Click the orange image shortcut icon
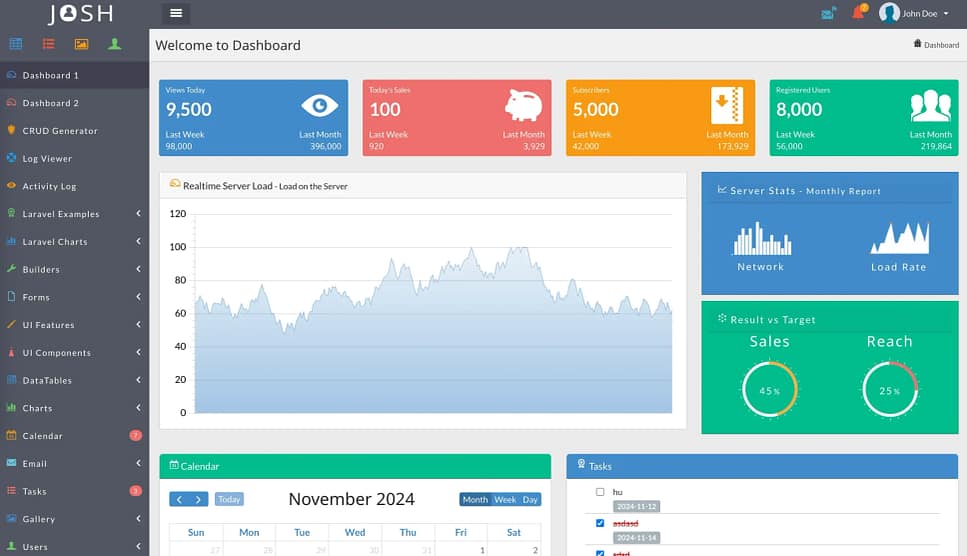The image size is (967, 556). click(81, 44)
